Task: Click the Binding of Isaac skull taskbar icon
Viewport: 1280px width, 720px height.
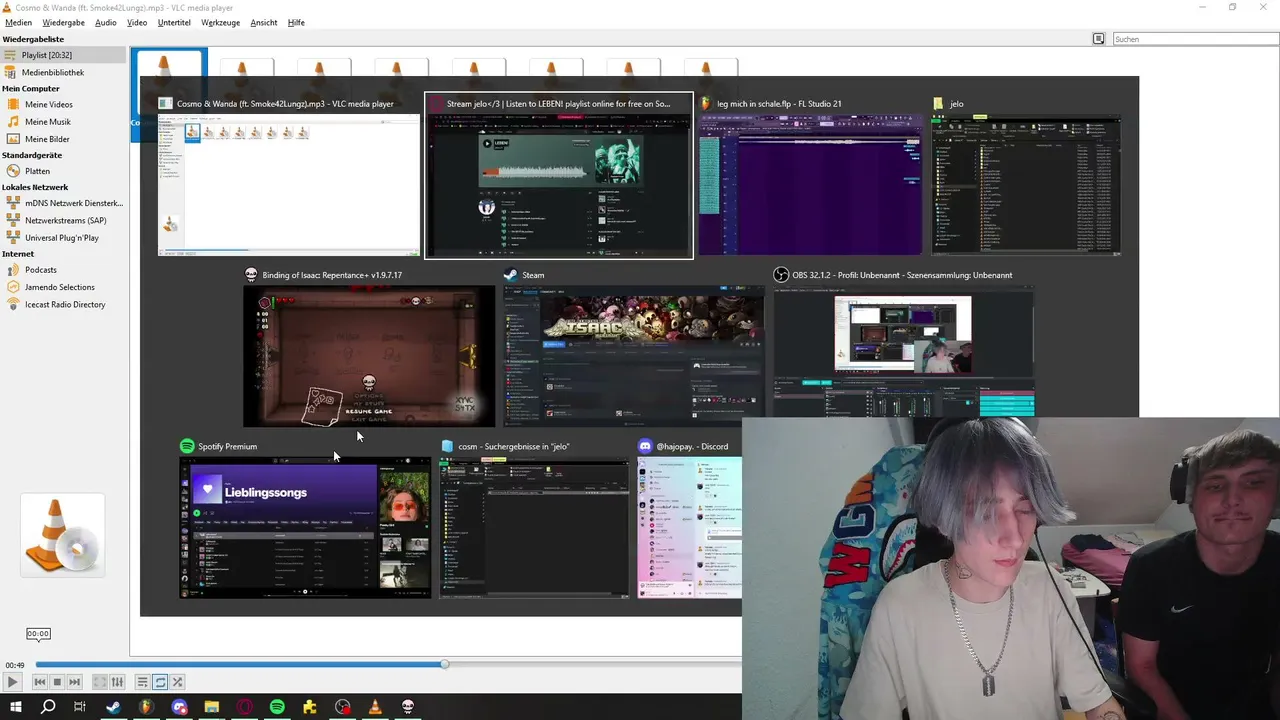Action: pyautogui.click(x=408, y=707)
